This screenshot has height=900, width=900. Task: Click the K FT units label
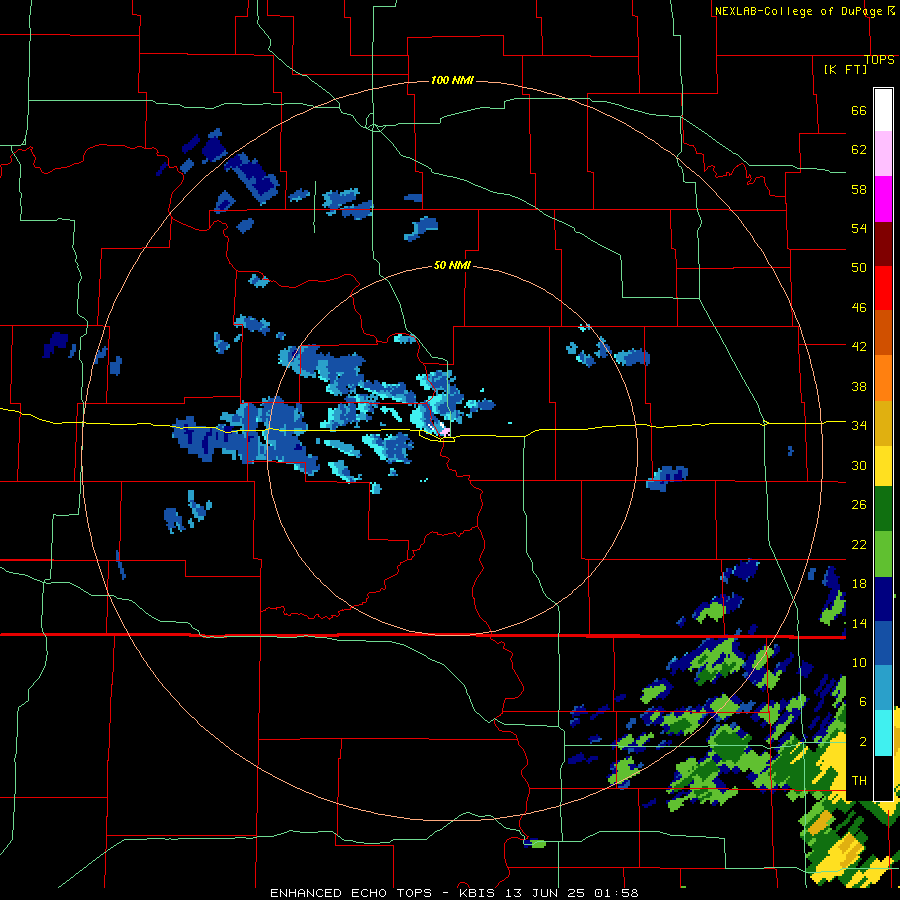pos(845,69)
